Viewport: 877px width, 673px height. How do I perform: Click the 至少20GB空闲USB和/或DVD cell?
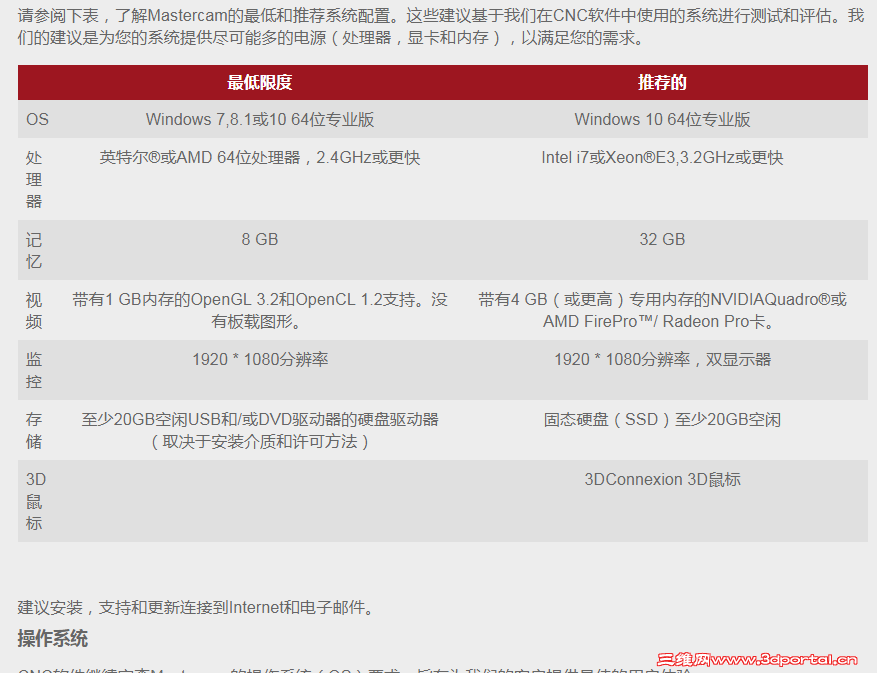260,430
